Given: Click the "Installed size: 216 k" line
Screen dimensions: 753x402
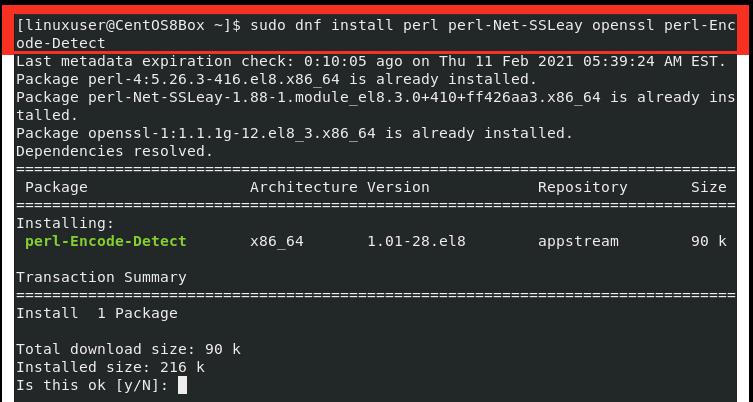Looking at the screenshot, I should (110, 367).
